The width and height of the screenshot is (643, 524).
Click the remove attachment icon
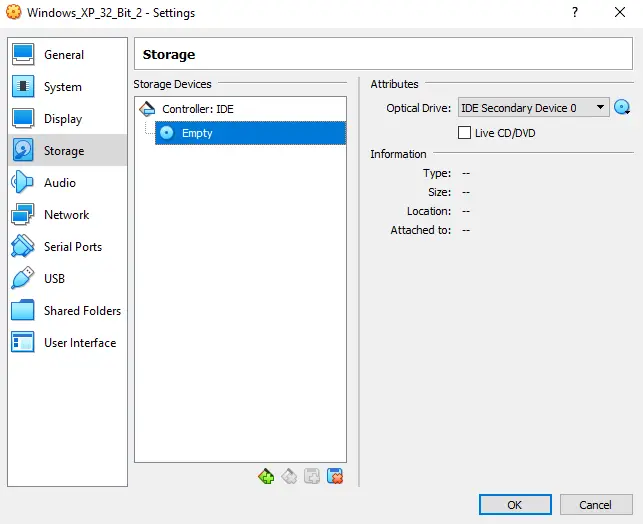(335, 476)
